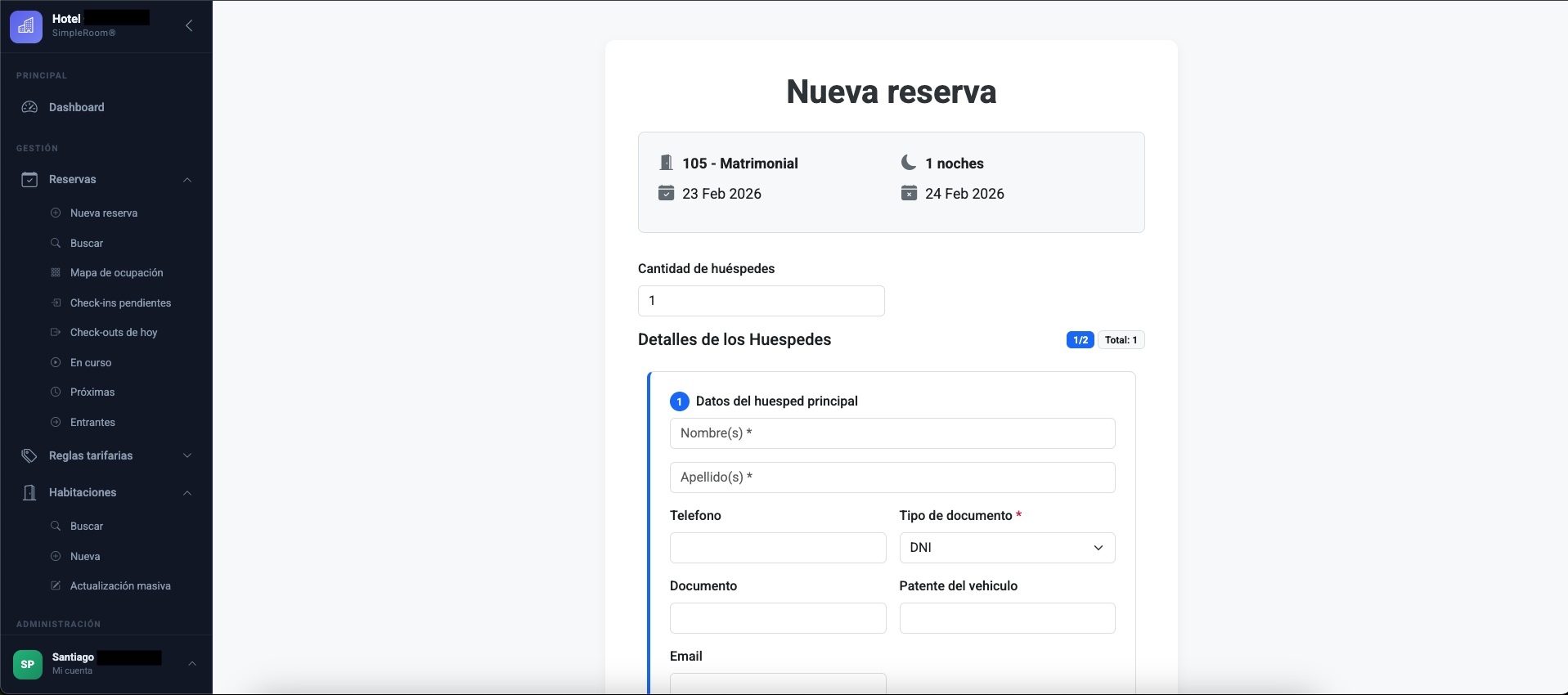This screenshot has width=1568, height=695.
Task: Click the SimpleRoom hotel logo icon
Action: 26,26
